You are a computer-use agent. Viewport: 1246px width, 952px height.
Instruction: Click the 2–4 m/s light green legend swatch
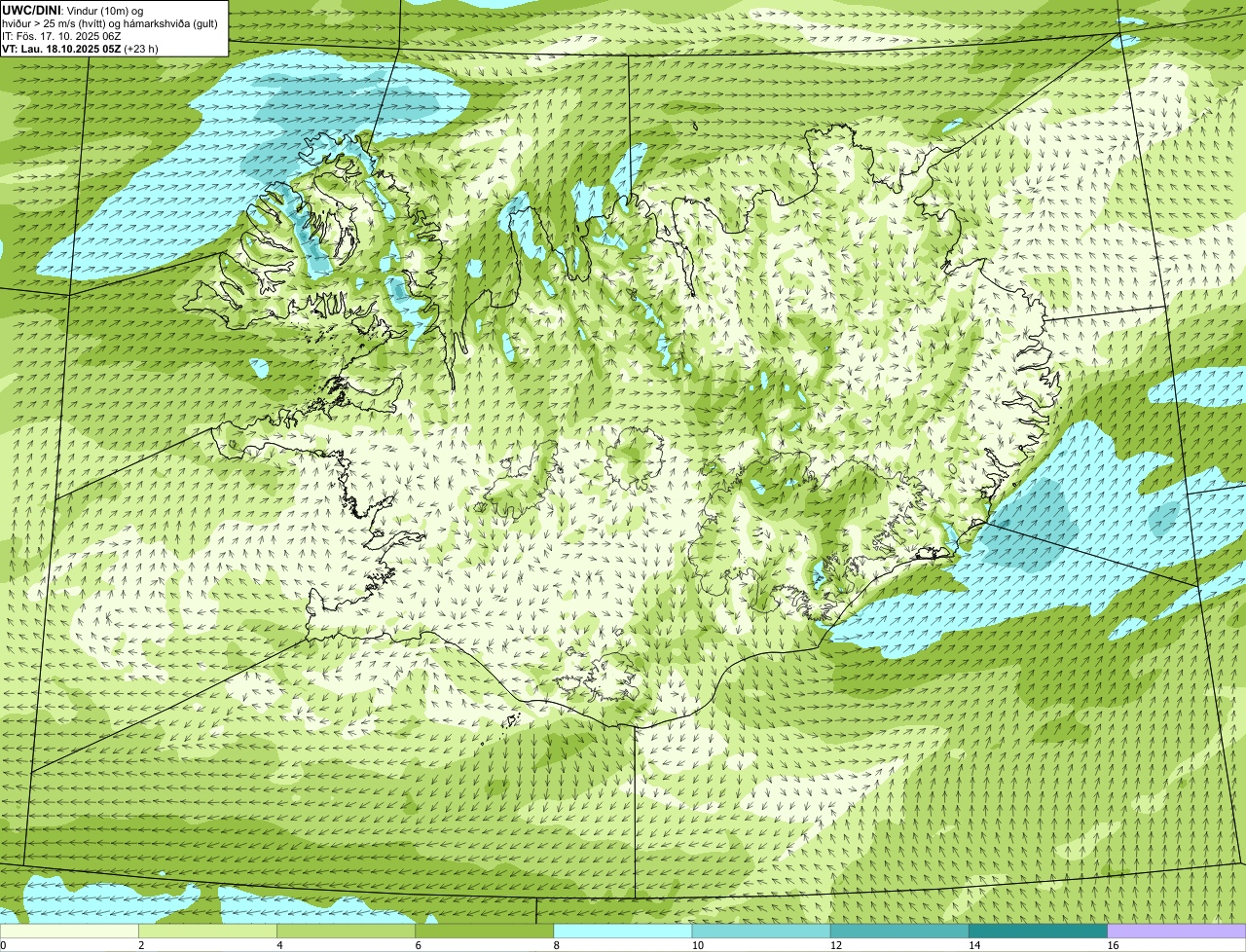pyautogui.click(x=207, y=931)
